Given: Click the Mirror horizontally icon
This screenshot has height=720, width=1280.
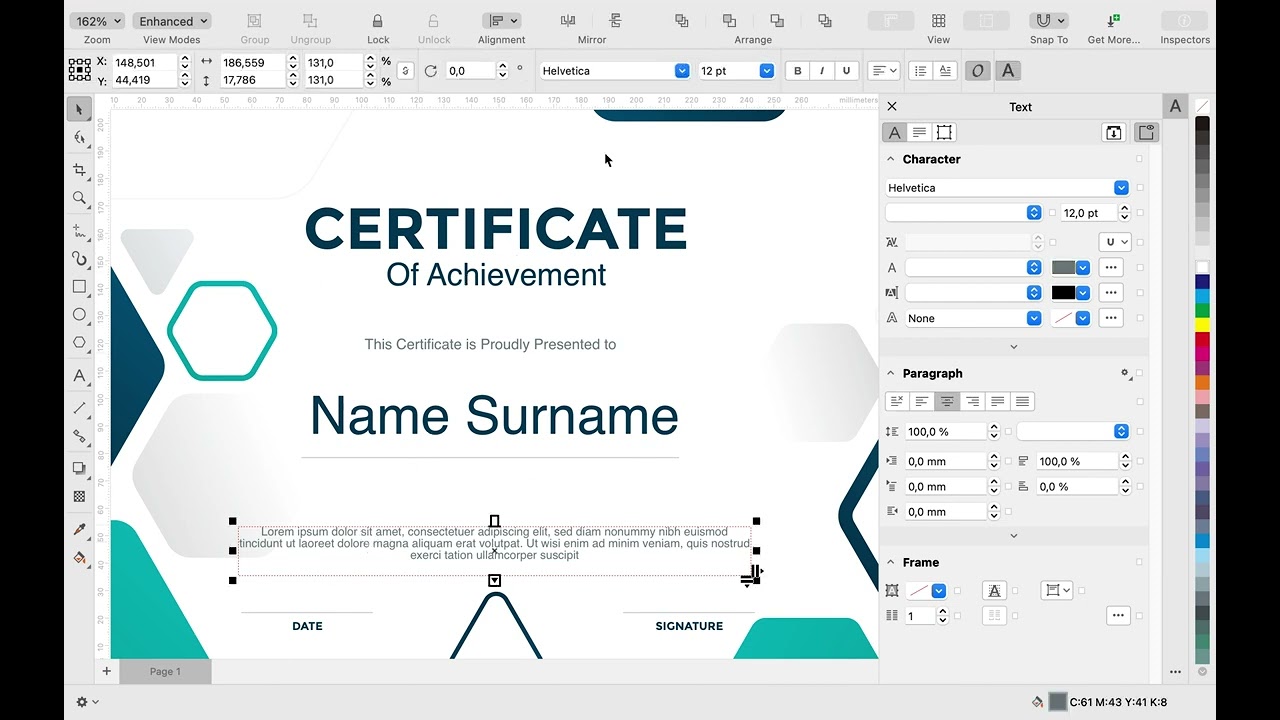Looking at the screenshot, I should pyautogui.click(x=568, y=21).
